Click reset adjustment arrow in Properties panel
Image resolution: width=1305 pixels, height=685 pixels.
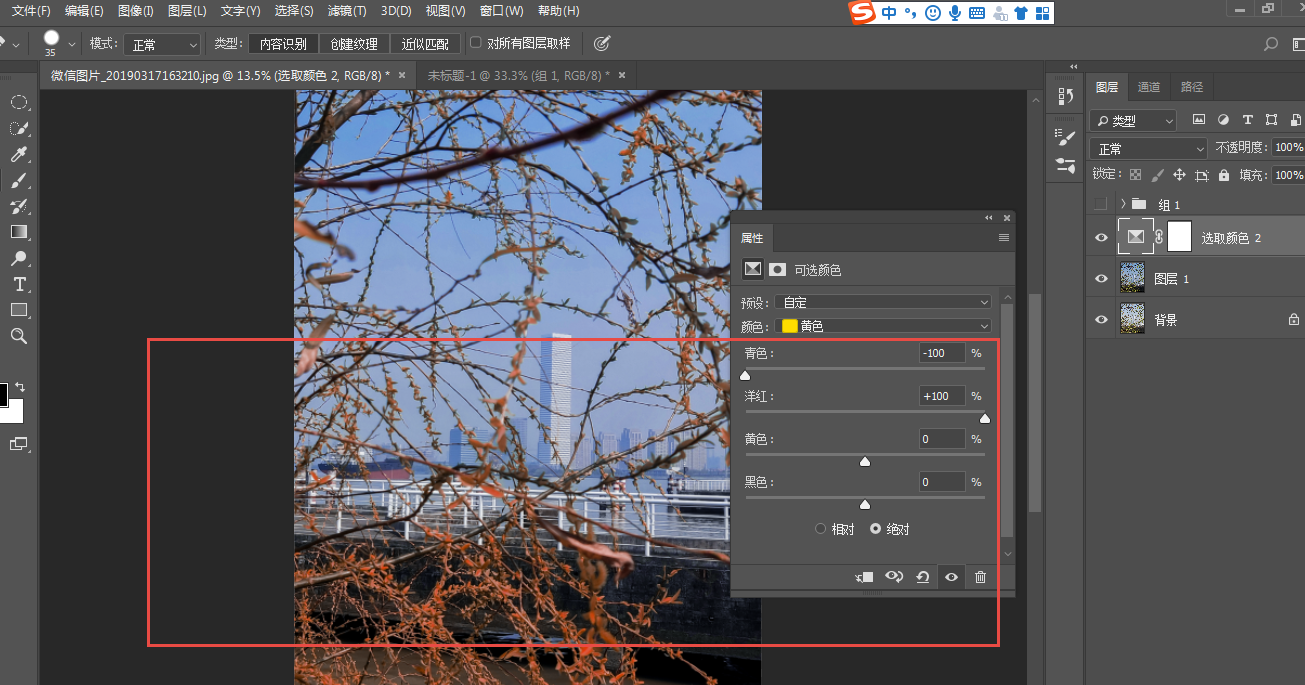923,577
